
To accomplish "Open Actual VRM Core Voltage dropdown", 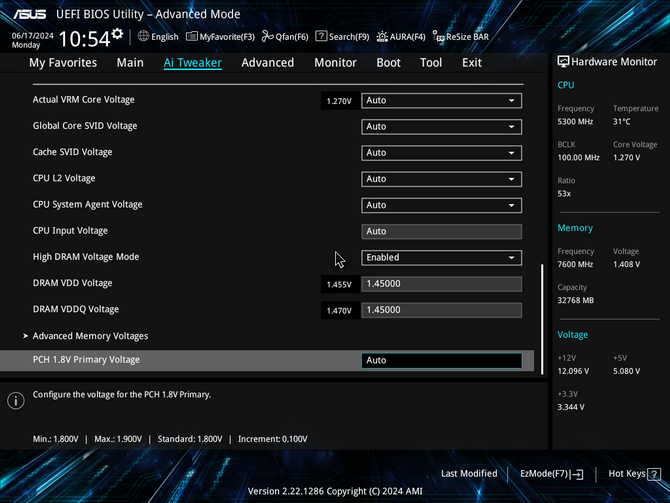I will pyautogui.click(x=441, y=100).
